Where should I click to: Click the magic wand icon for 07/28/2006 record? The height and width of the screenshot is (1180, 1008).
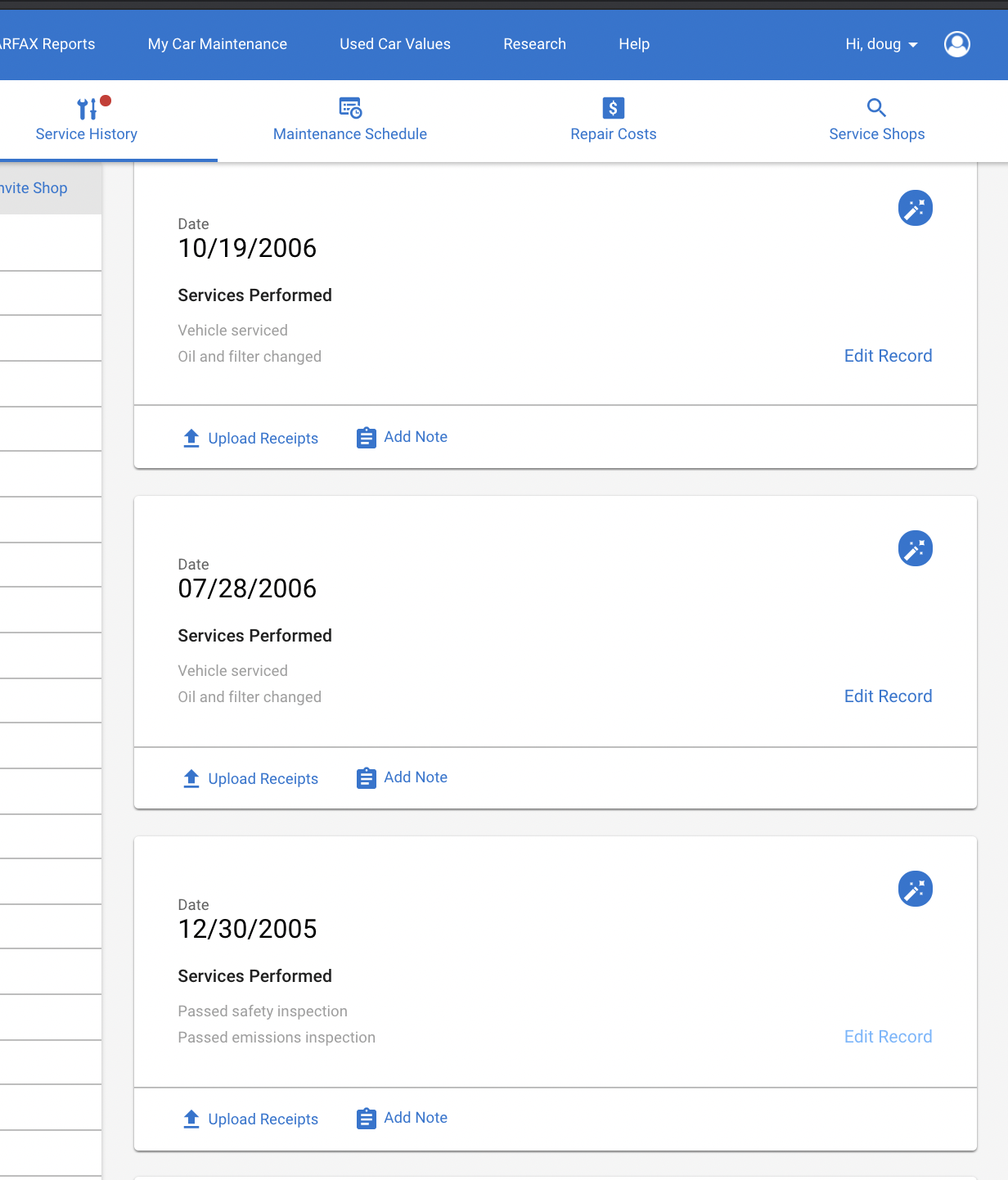tap(915, 548)
